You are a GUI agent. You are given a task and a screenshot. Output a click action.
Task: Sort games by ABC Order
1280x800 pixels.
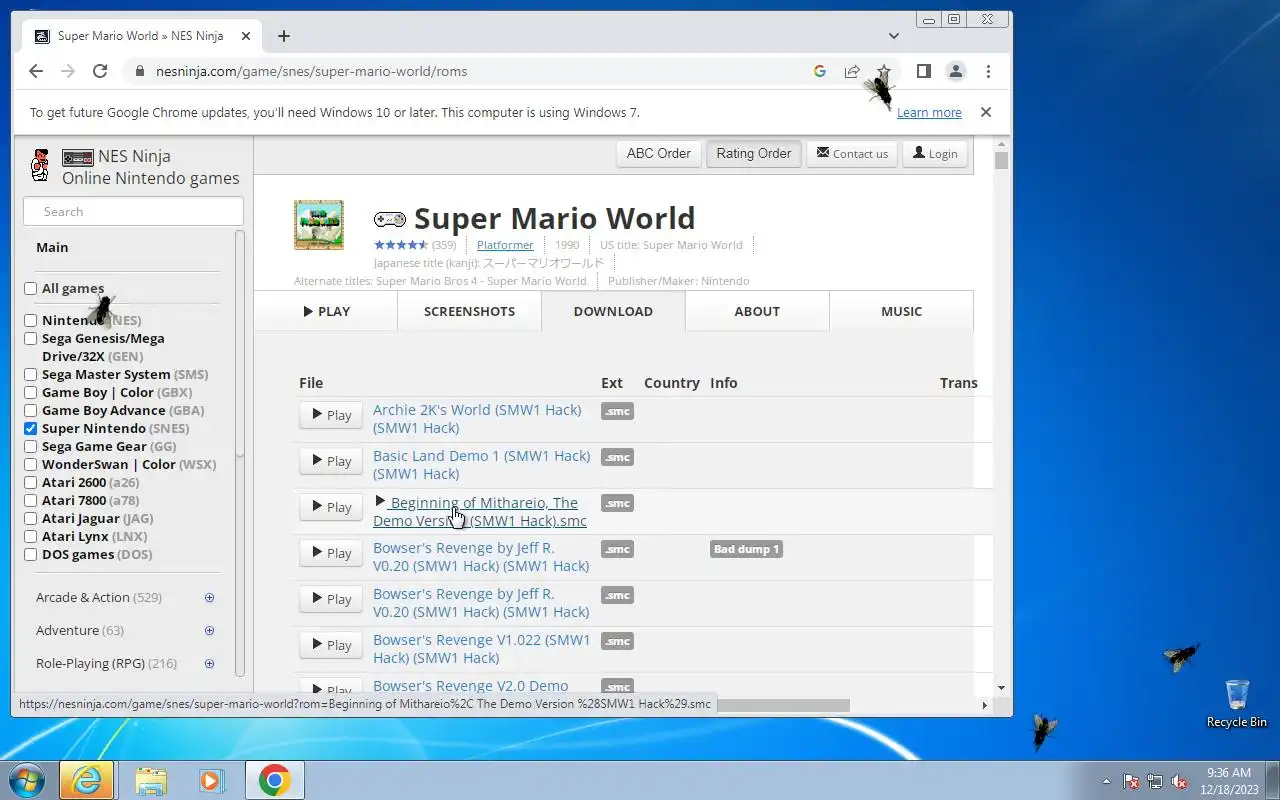click(x=658, y=154)
